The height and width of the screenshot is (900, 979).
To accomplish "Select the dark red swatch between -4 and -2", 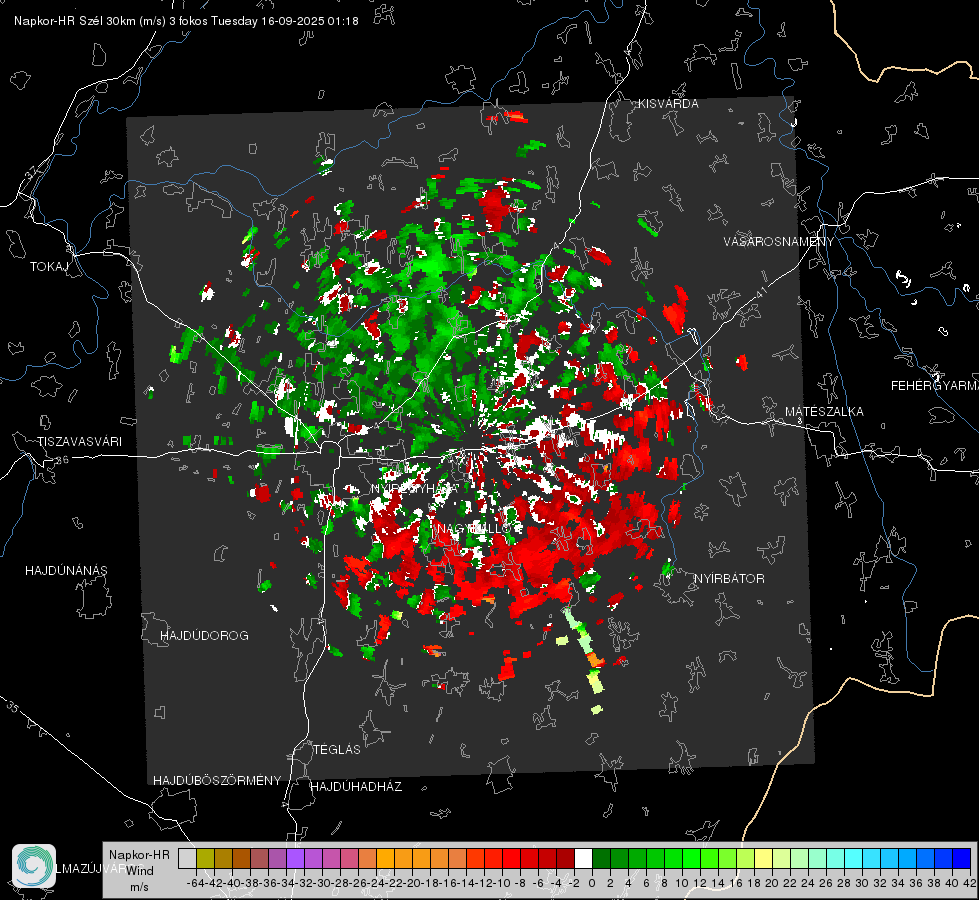I will click(x=565, y=858).
